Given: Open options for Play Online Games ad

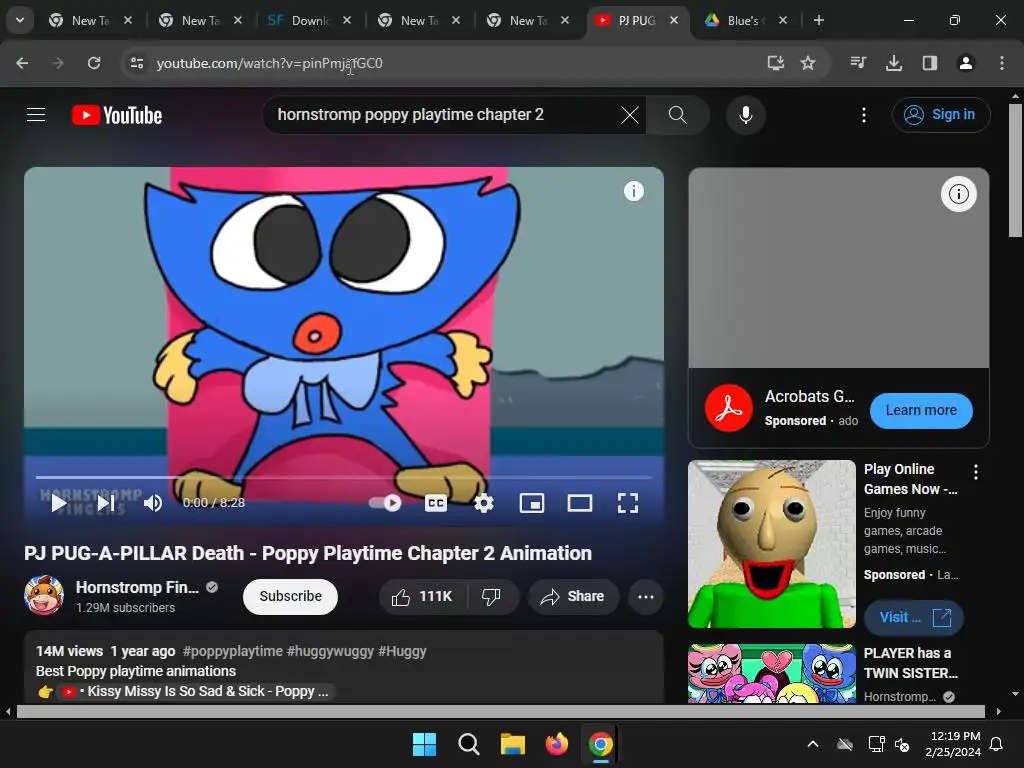Looking at the screenshot, I should coord(976,472).
